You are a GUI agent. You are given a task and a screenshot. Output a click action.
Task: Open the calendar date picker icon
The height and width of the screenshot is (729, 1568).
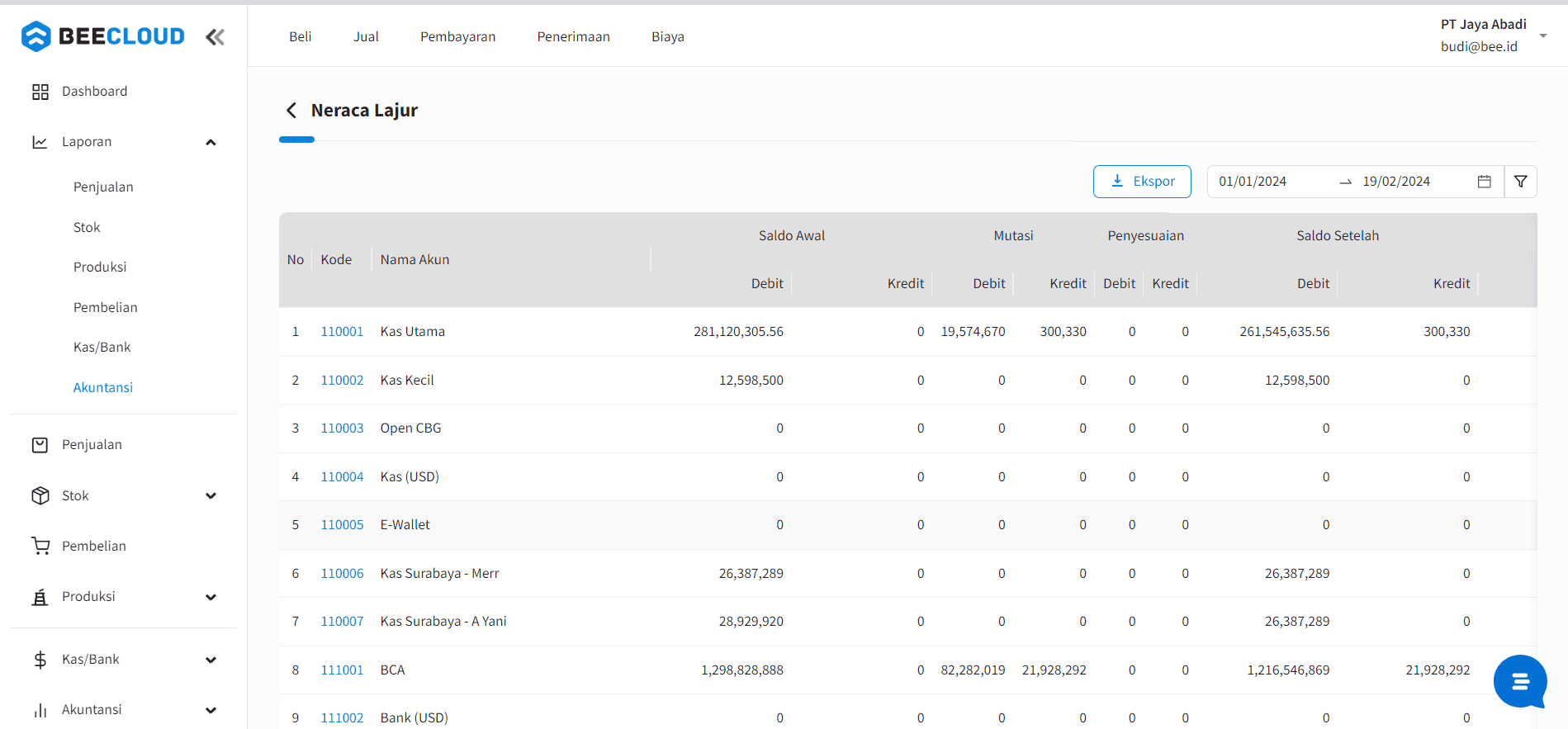tap(1484, 182)
